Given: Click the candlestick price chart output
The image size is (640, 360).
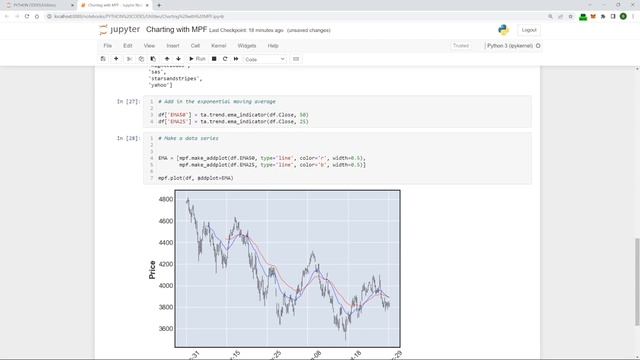Looking at the screenshot, I should (287, 269).
